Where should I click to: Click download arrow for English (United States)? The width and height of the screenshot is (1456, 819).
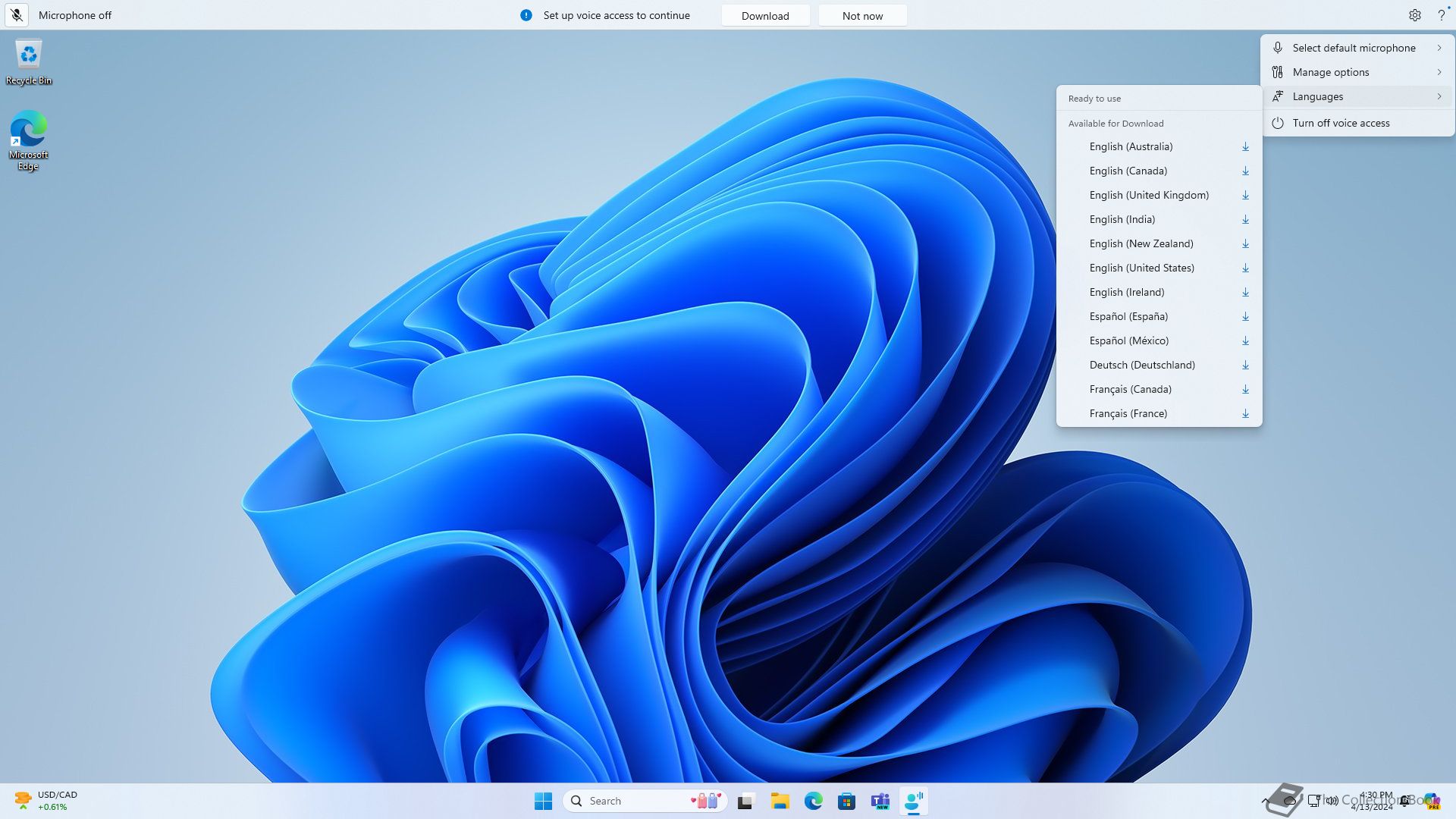click(x=1245, y=268)
